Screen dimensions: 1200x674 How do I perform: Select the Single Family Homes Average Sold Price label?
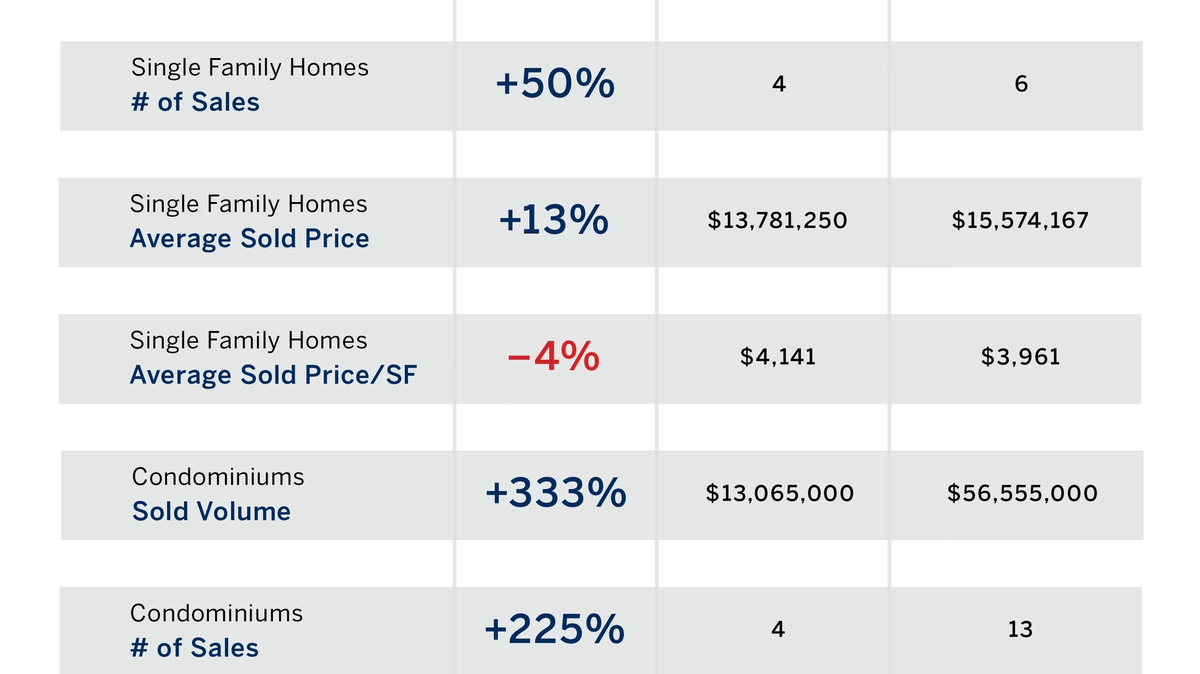pyautogui.click(x=249, y=221)
